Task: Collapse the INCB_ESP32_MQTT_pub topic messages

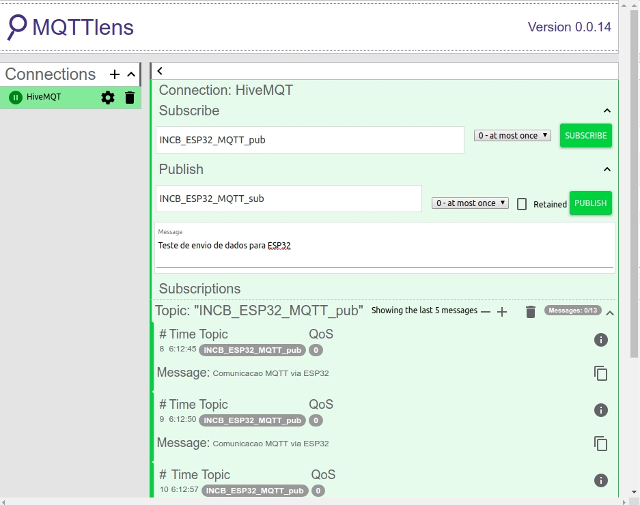Action: click(610, 313)
